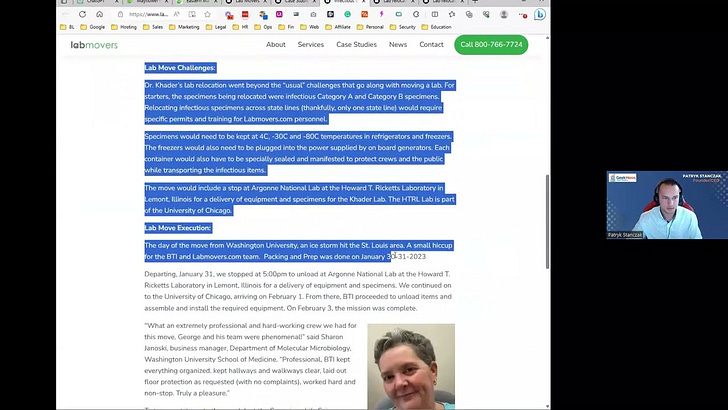Viewport: 728px width, 410px height.
Task: Click the Call 800-766-7724 button
Action: coord(491,45)
